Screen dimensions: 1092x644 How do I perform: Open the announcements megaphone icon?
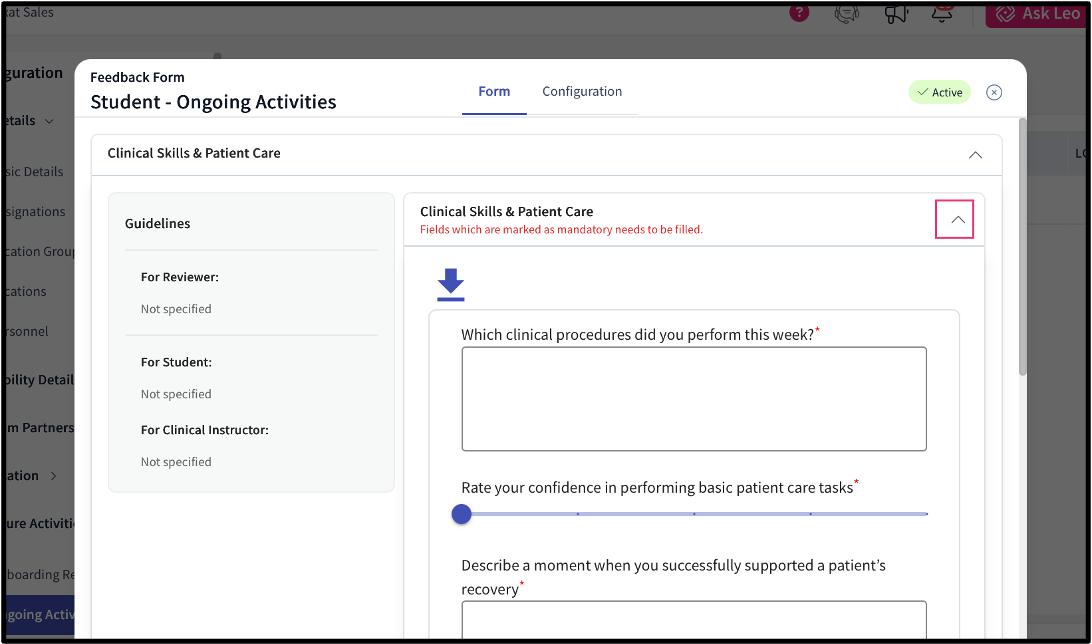tap(895, 13)
